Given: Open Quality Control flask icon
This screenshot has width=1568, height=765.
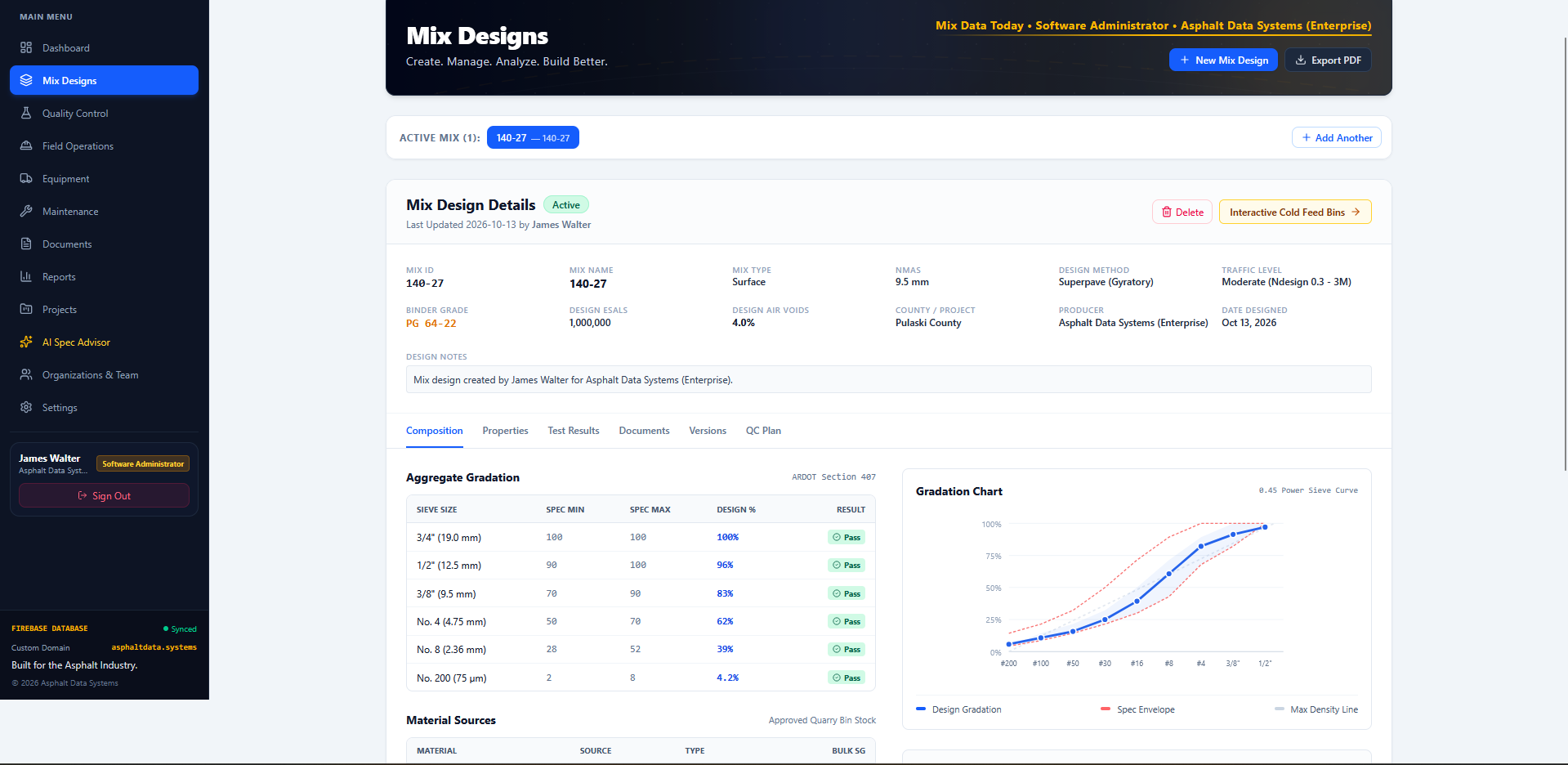Looking at the screenshot, I should [26, 113].
